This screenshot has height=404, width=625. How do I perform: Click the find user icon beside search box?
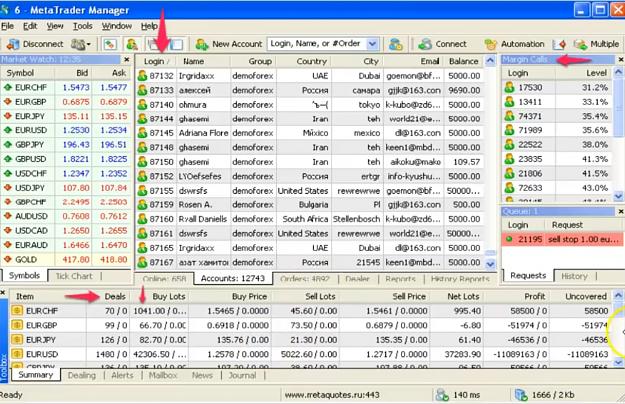(x=395, y=44)
